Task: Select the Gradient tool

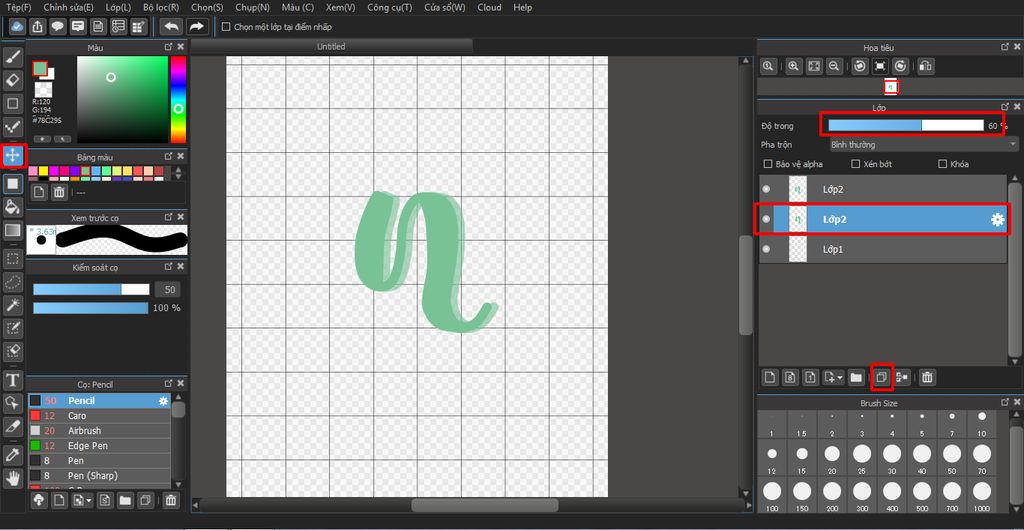Action: pyautogui.click(x=12, y=230)
